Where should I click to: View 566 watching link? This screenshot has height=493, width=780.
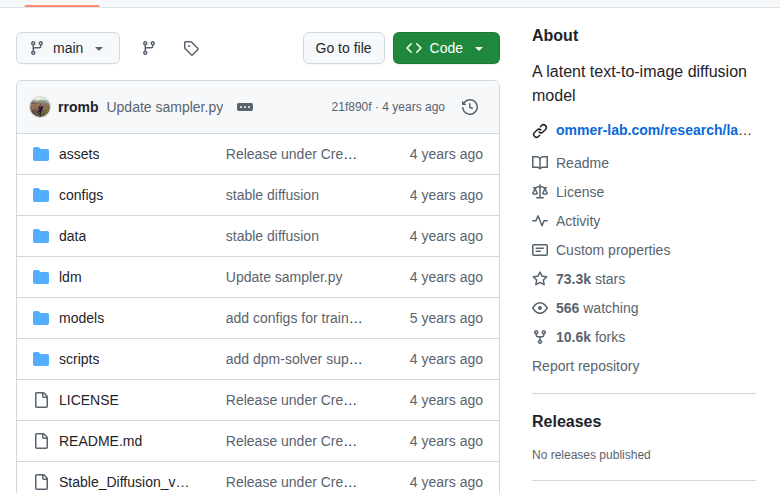pos(597,308)
